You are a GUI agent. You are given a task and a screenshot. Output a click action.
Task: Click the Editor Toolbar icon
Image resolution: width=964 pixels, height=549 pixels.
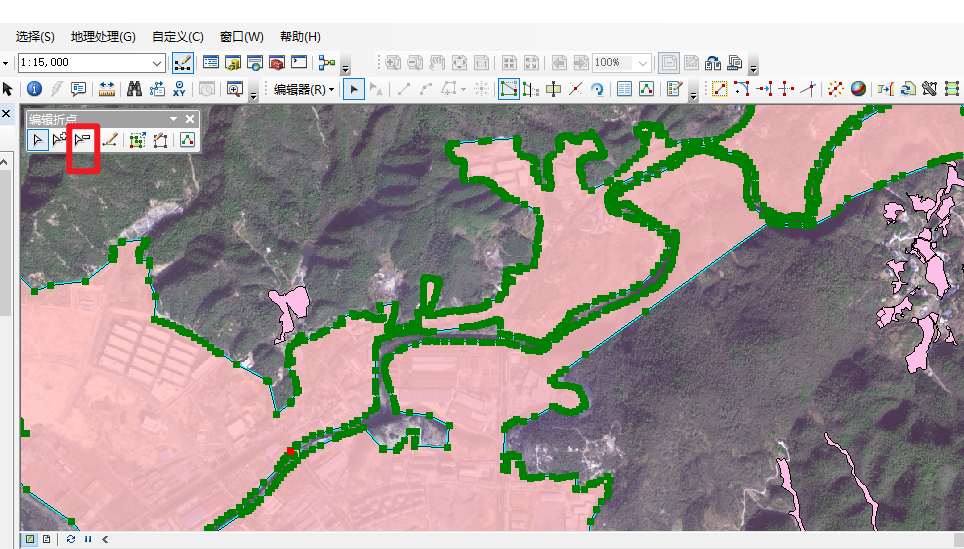183,63
